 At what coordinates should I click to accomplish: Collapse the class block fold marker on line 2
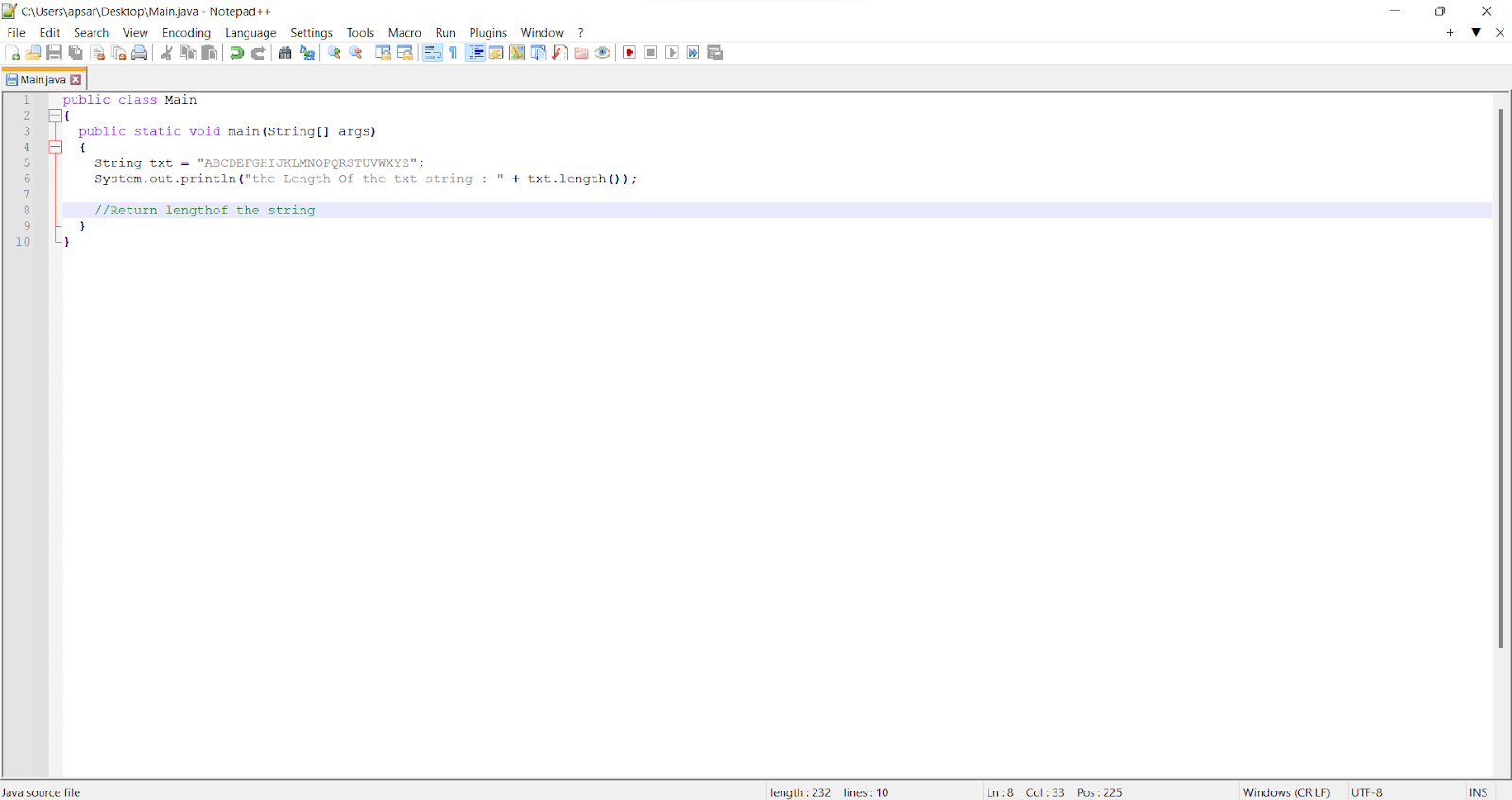(56, 115)
